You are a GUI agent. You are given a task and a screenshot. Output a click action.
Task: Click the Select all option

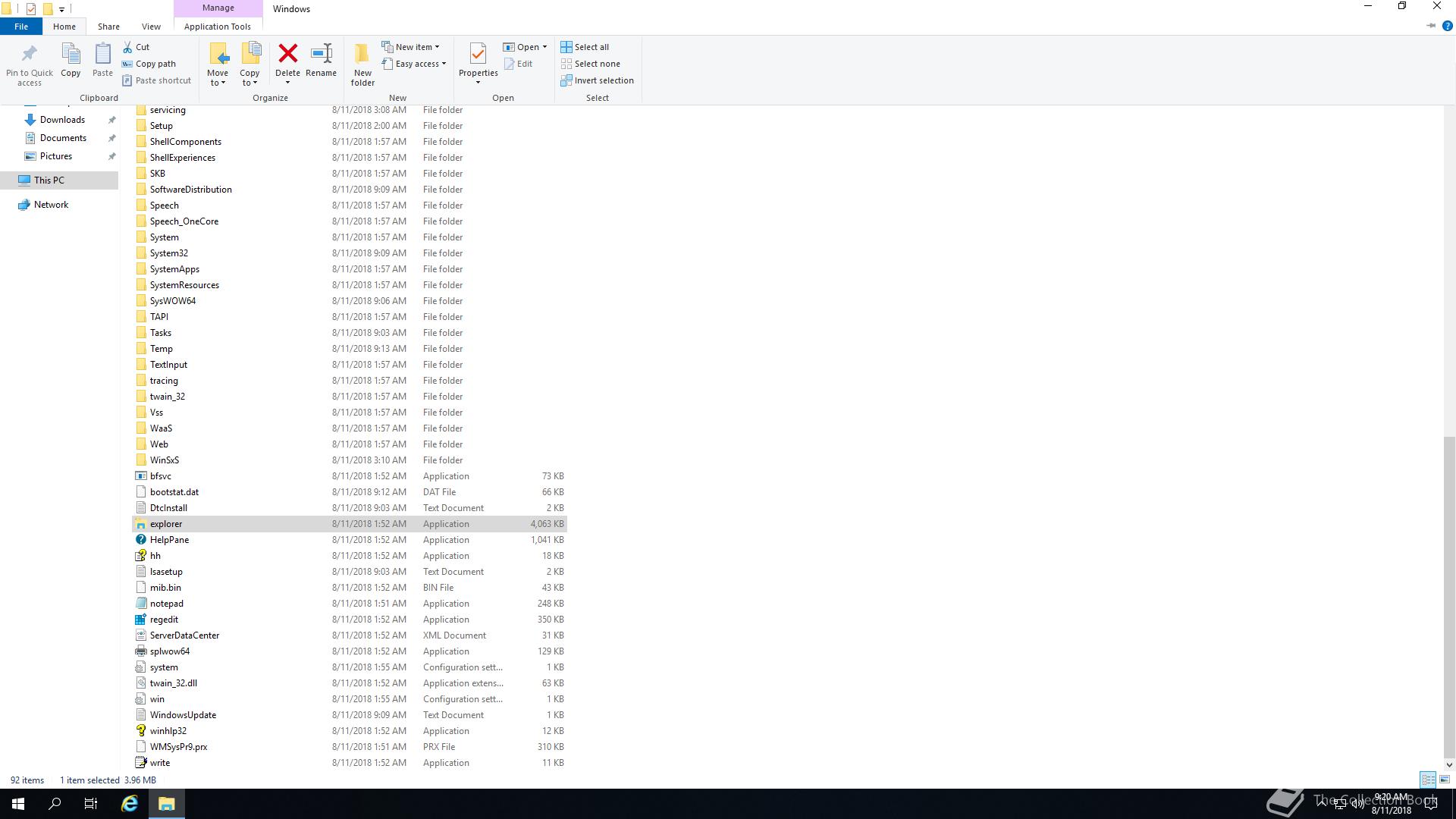point(585,47)
